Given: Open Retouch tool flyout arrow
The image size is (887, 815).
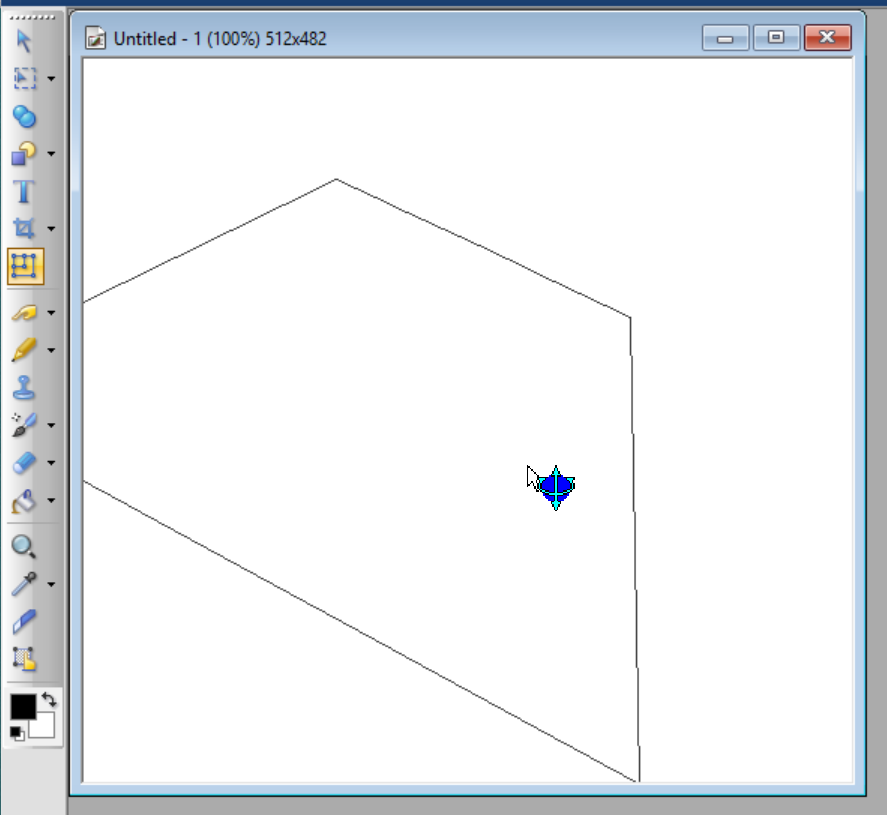Looking at the screenshot, I should click(51, 313).
